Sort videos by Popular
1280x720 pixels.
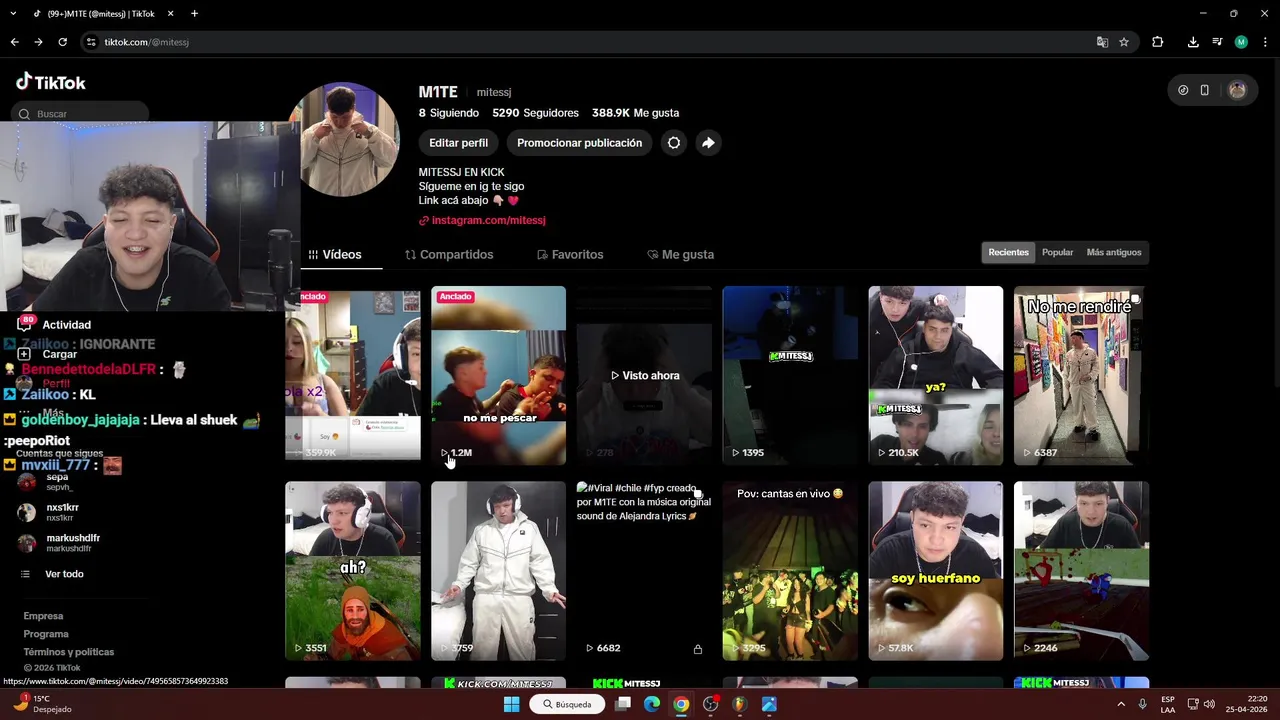point(1057,252)
